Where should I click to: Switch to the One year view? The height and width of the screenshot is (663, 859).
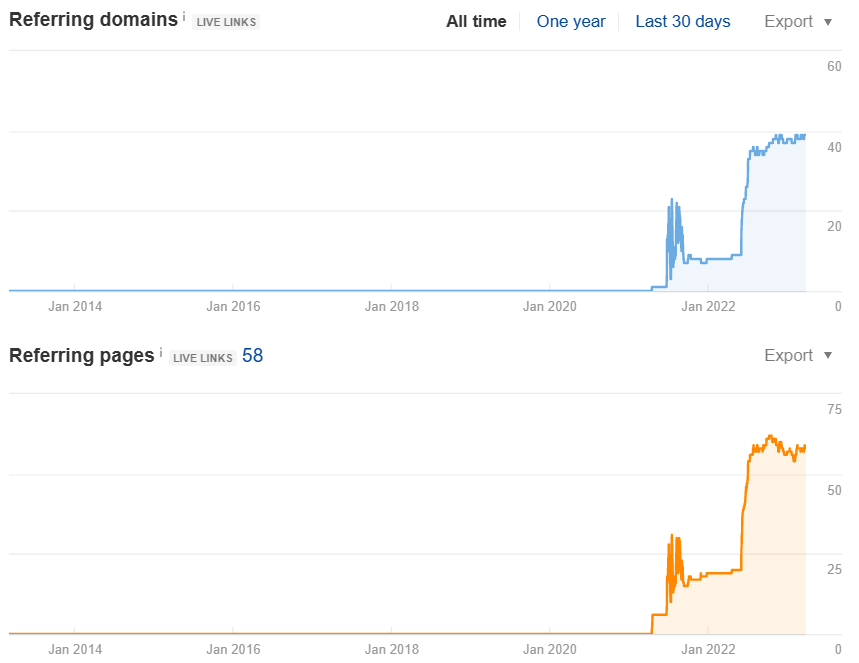click(570, 21)
